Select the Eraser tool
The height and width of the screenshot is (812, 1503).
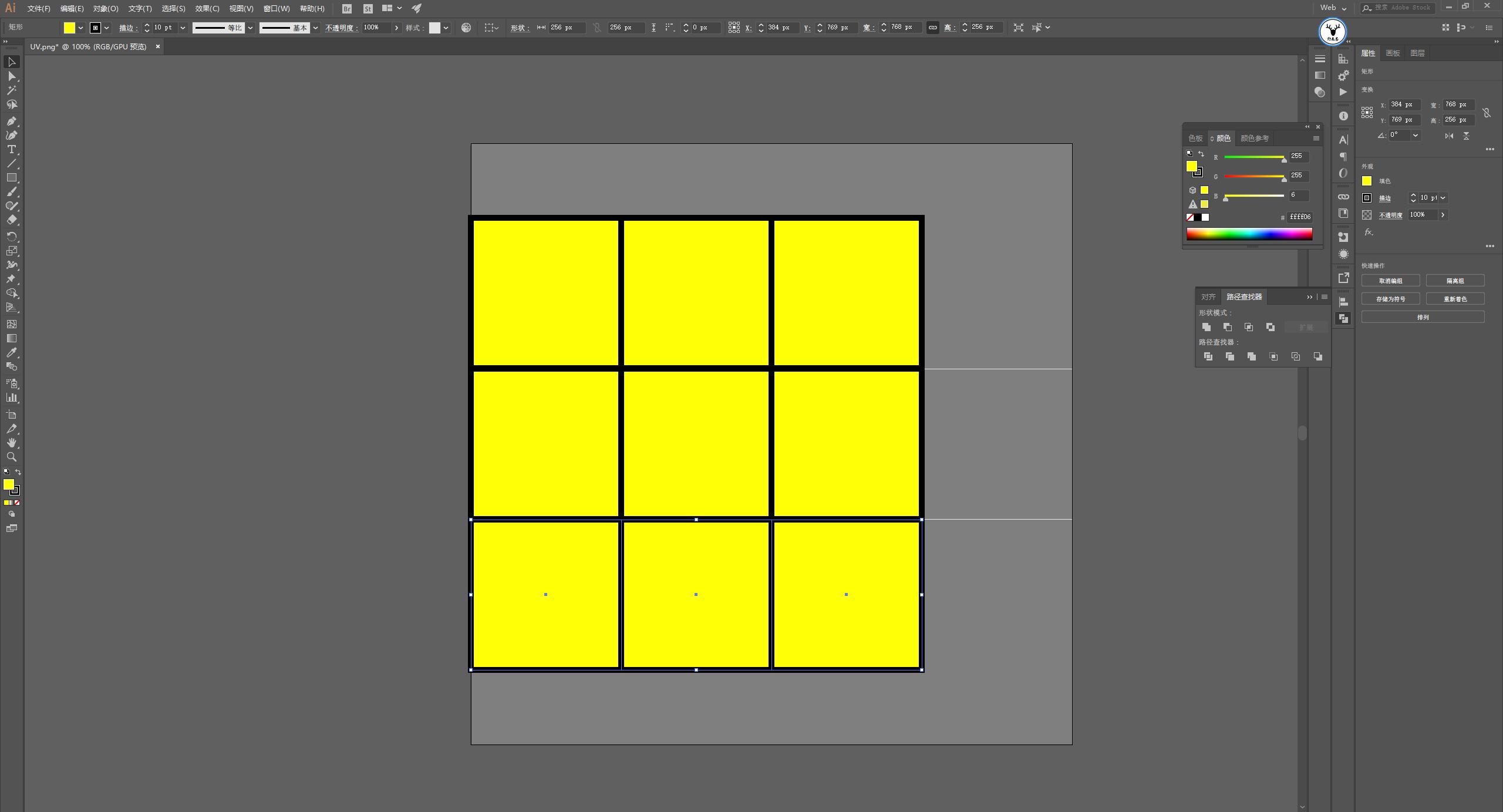(11, 220)
